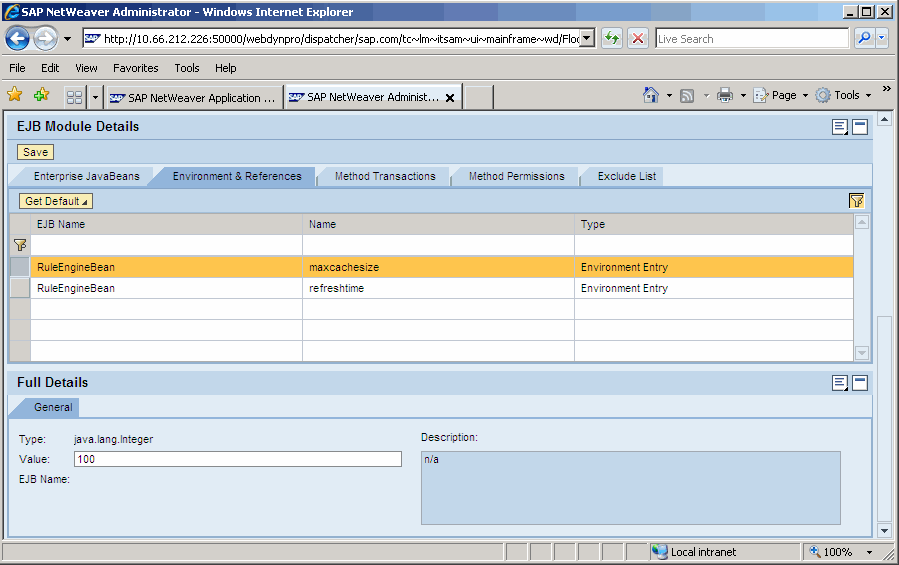The width and height of the screenshot is (899, 565).
Task: Open the Home dropdown arrow
Action: [669, 95]
